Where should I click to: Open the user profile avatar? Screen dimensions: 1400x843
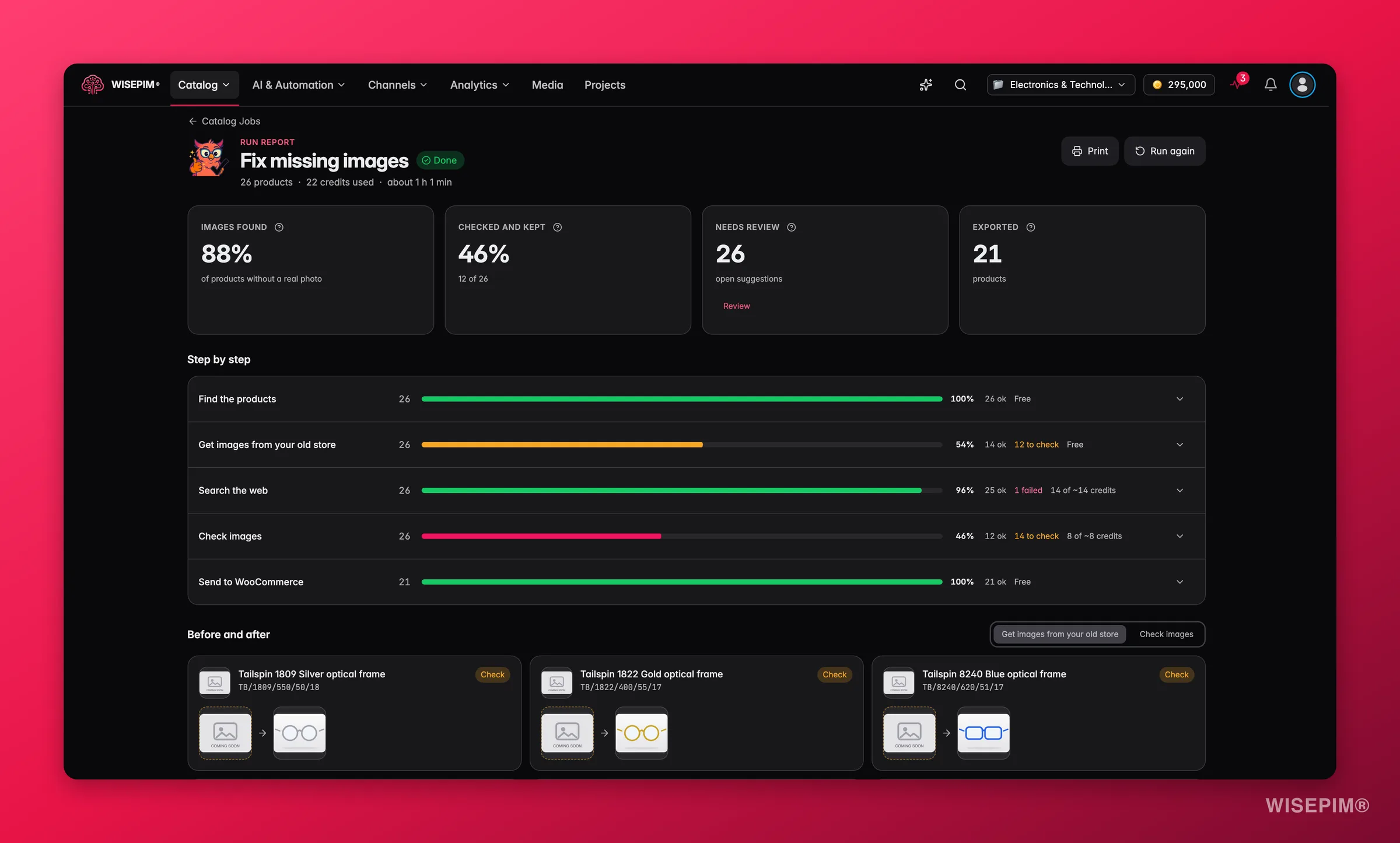click(1302, 85)
